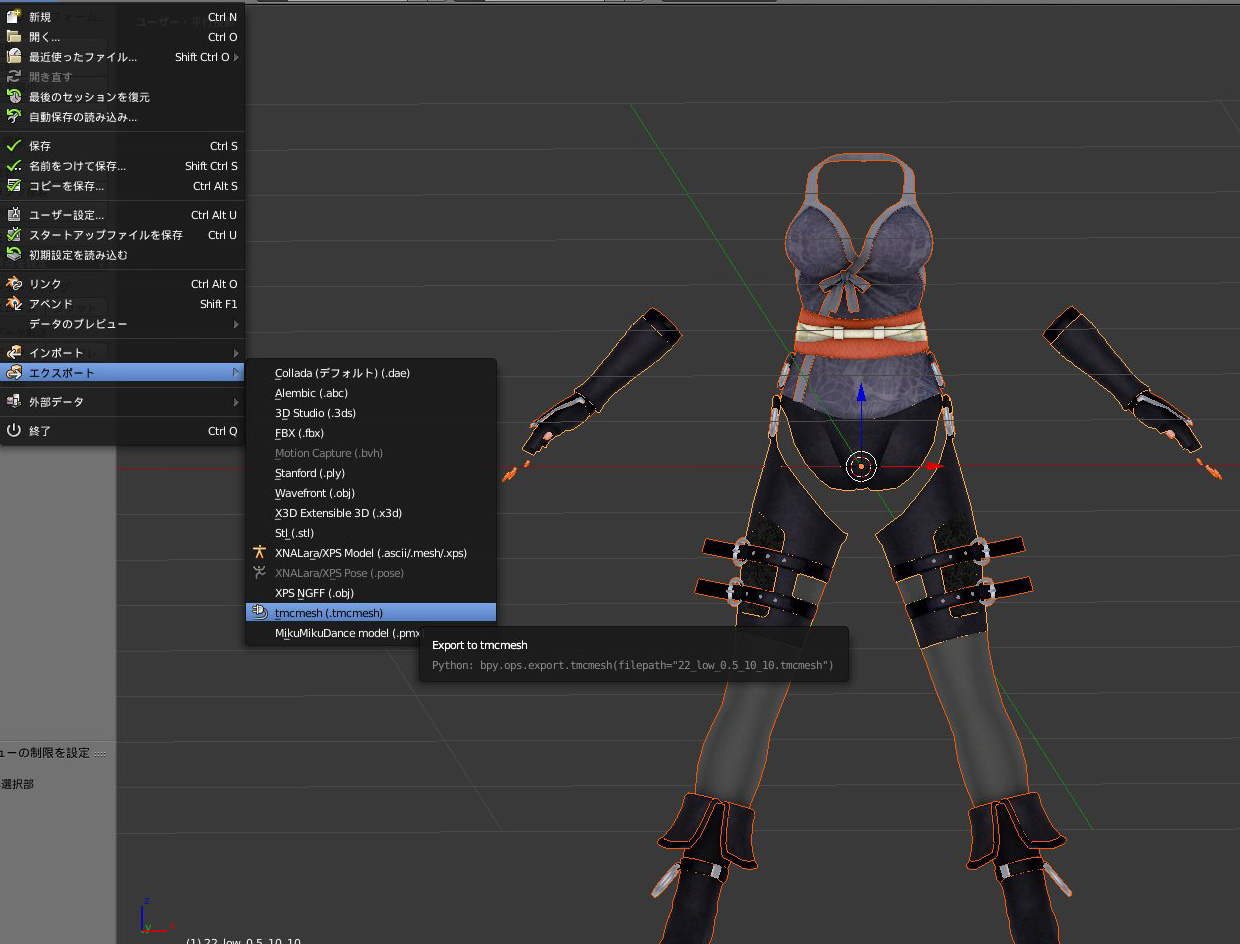This screenshot has height=944, width=1240.
Task: Click the 外部データ icon
Action: (x=14, y=402)
